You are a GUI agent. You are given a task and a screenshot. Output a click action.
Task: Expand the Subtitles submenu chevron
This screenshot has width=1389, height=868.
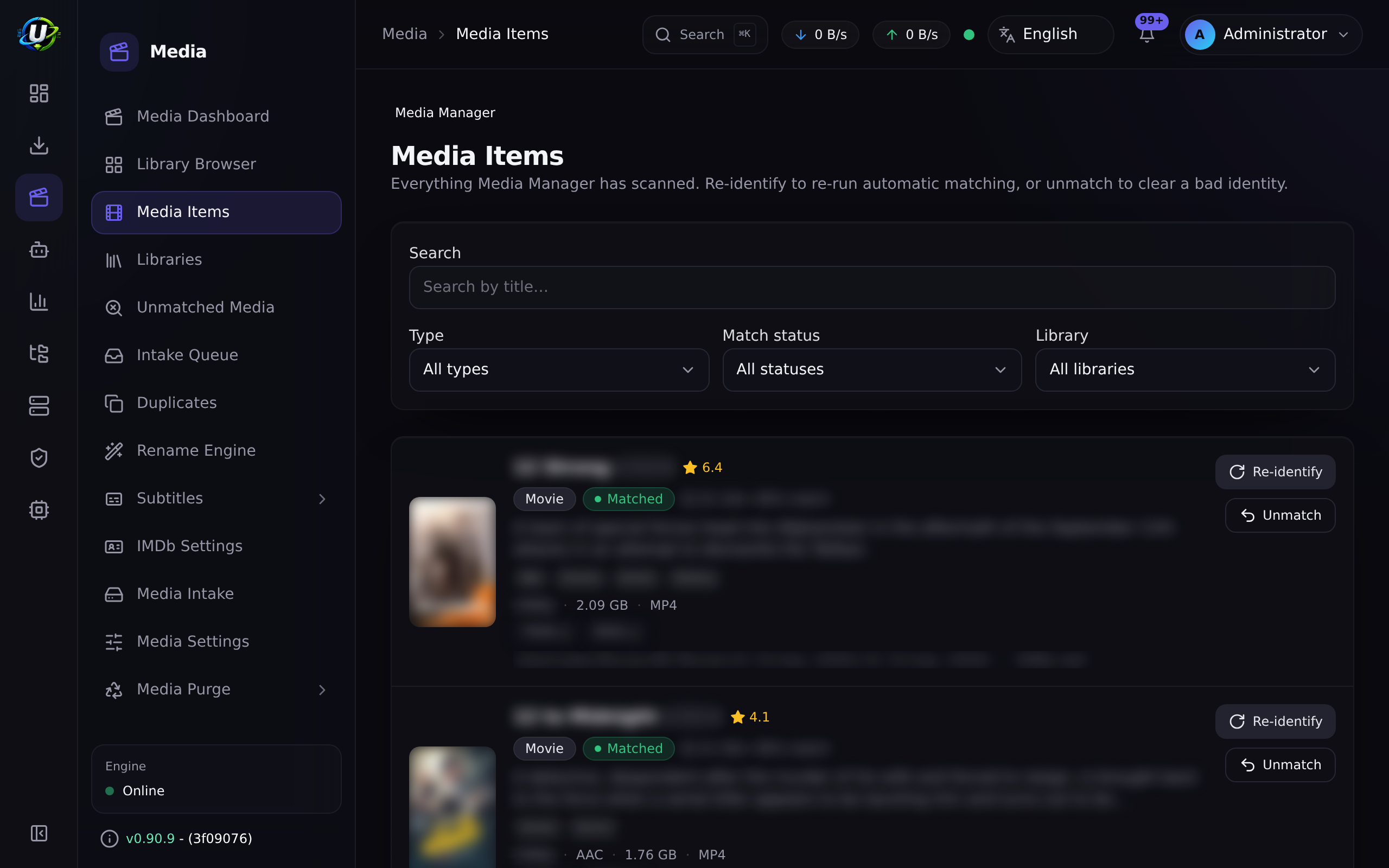[322, 499]
